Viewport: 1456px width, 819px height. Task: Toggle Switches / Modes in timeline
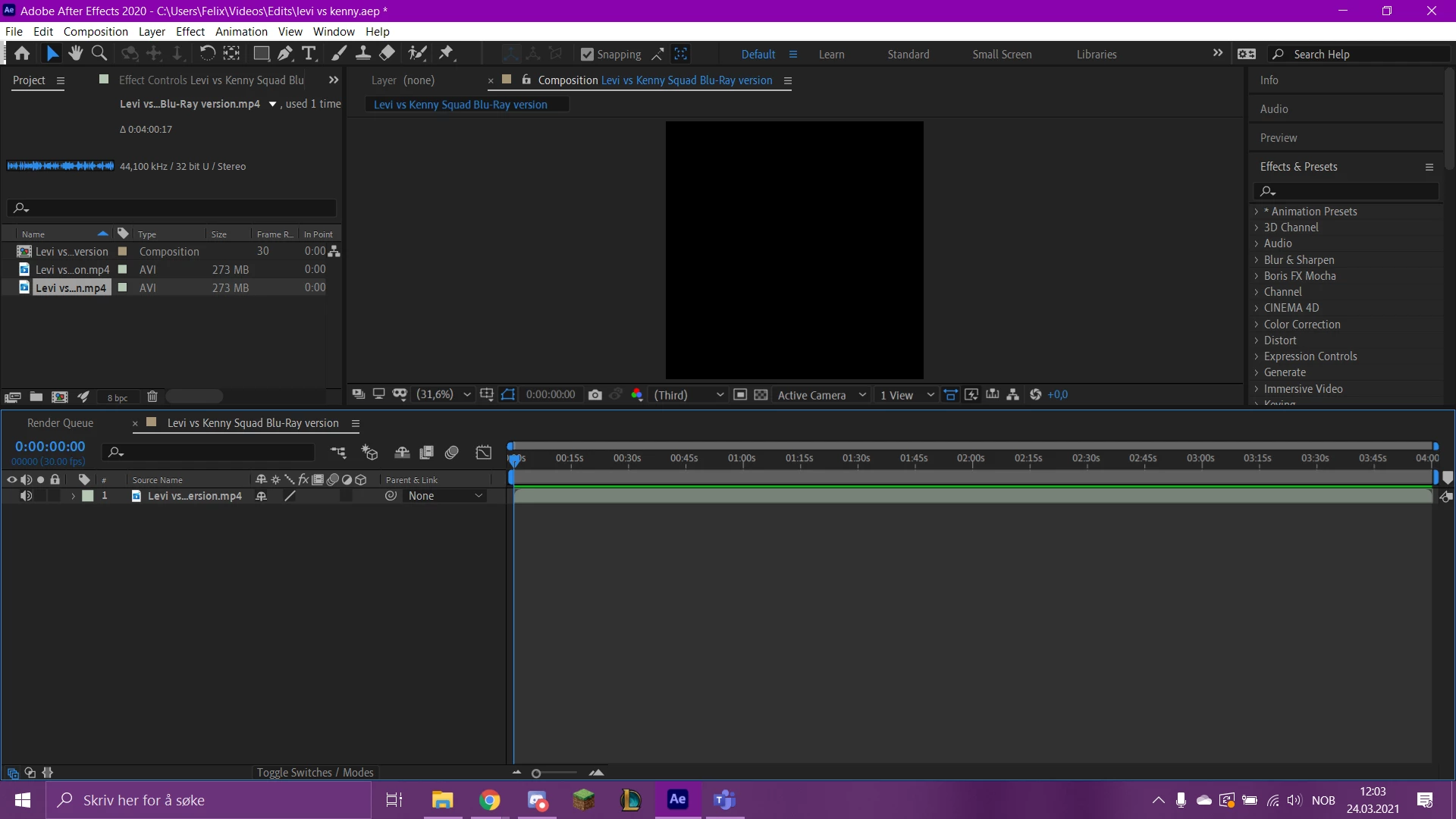pos(315,772)
